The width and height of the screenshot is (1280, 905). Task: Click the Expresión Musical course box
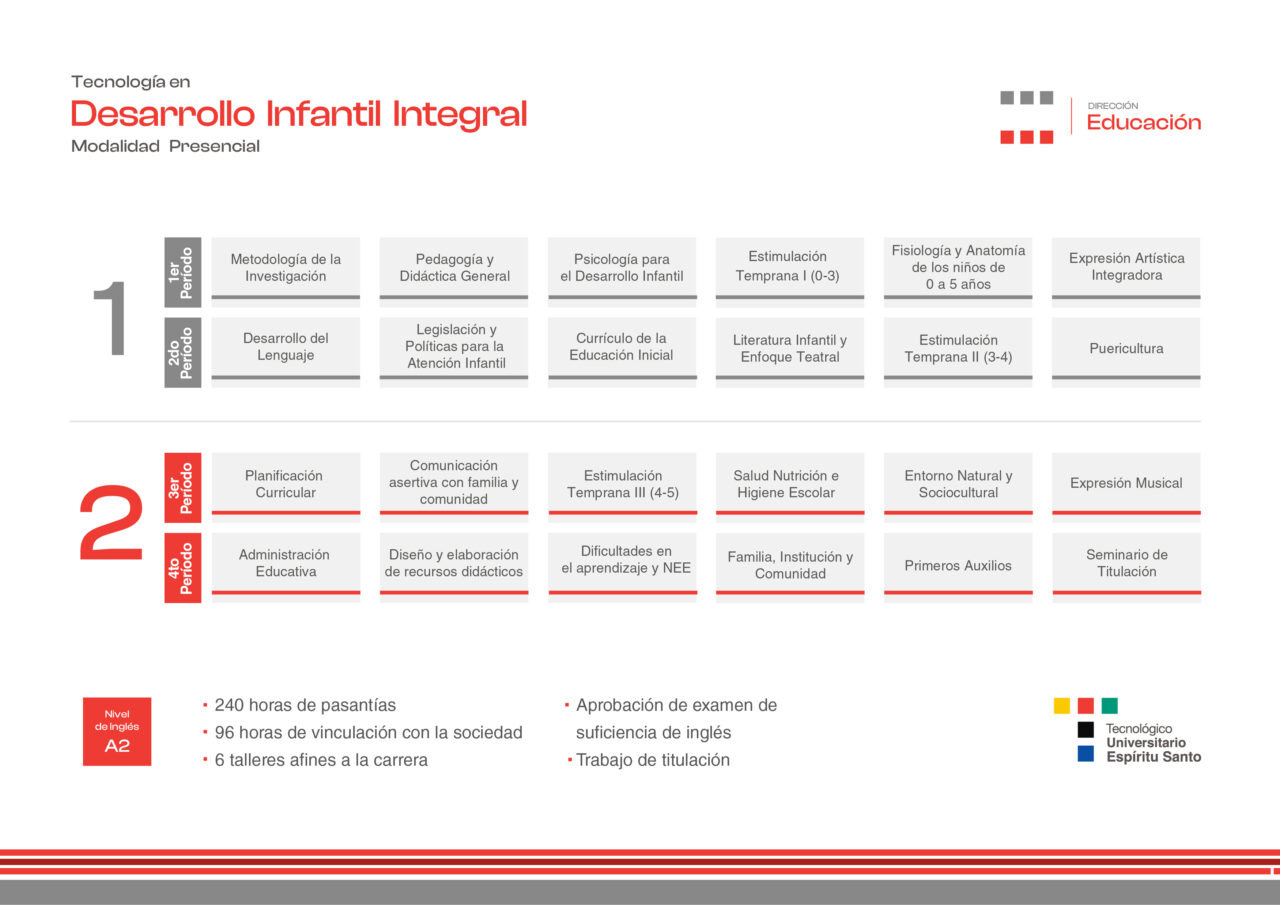(1126, 483)
